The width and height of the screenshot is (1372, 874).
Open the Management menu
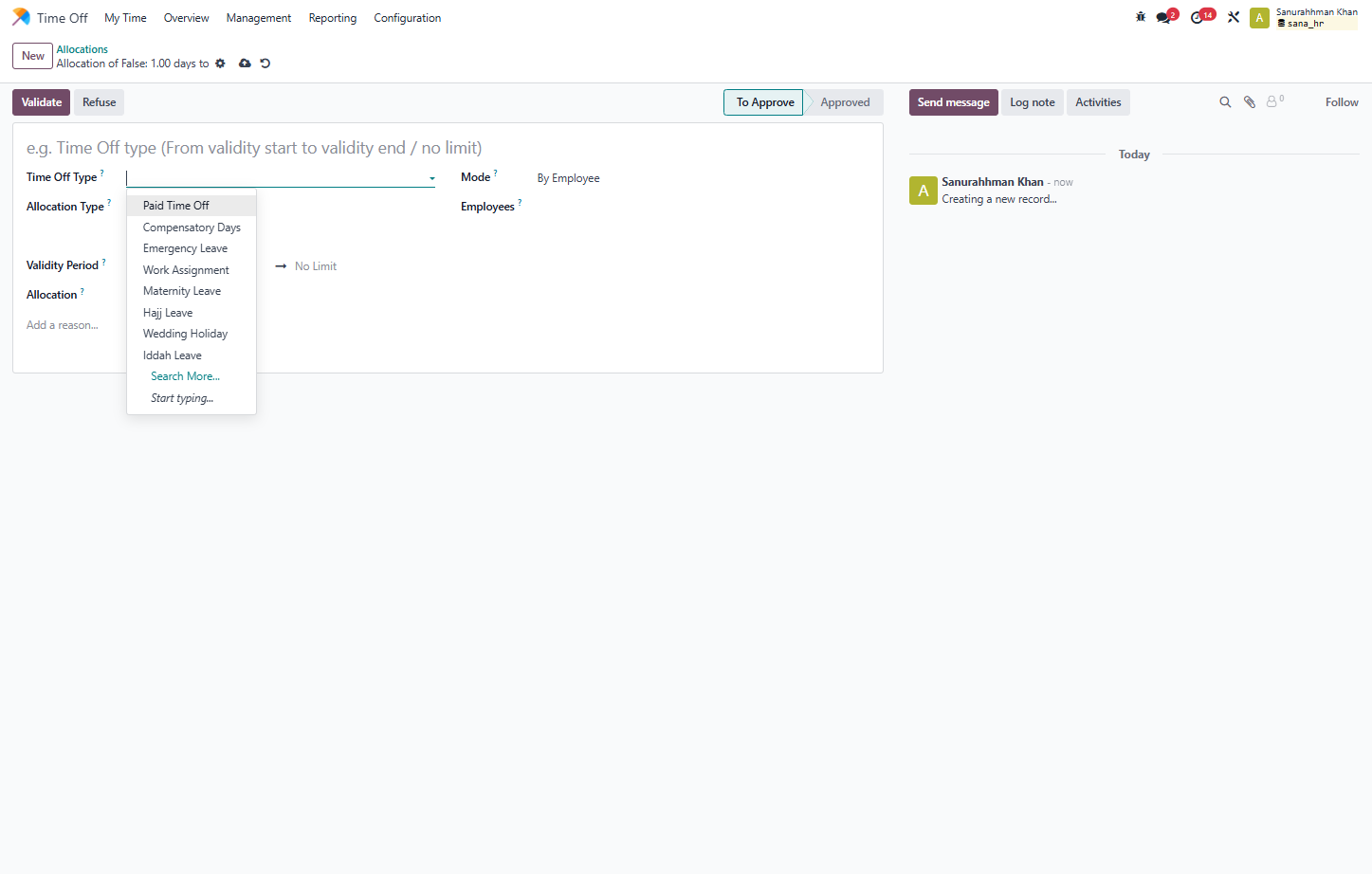point(259,18)
